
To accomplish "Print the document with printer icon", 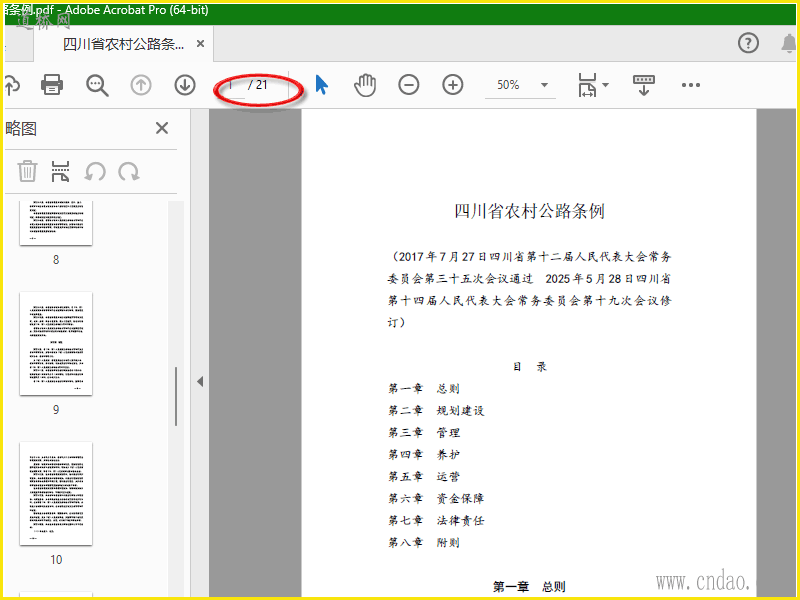I will [x=52, y=85].
